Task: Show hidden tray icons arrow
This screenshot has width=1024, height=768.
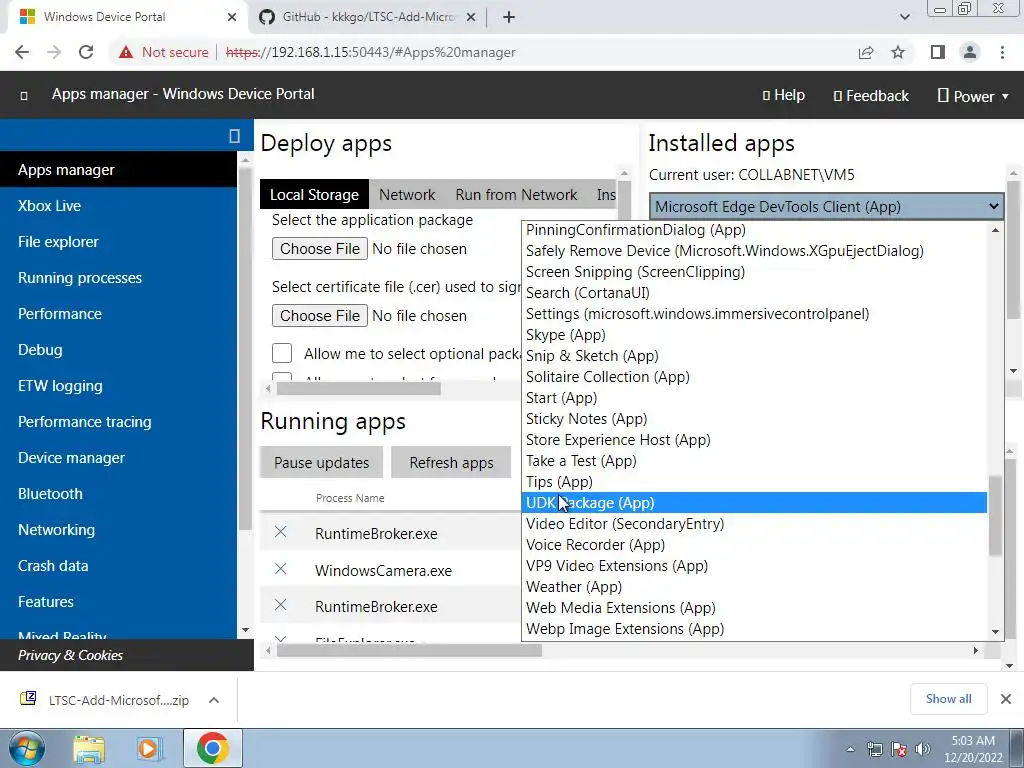Action: point(850,749)
